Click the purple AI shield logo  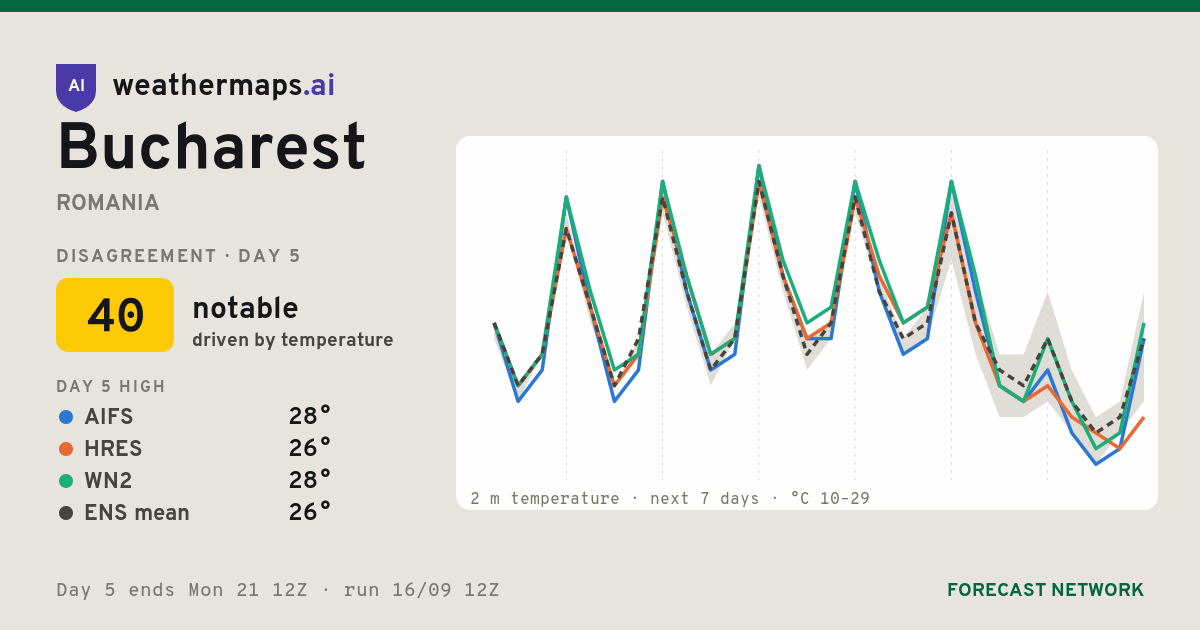76,86
